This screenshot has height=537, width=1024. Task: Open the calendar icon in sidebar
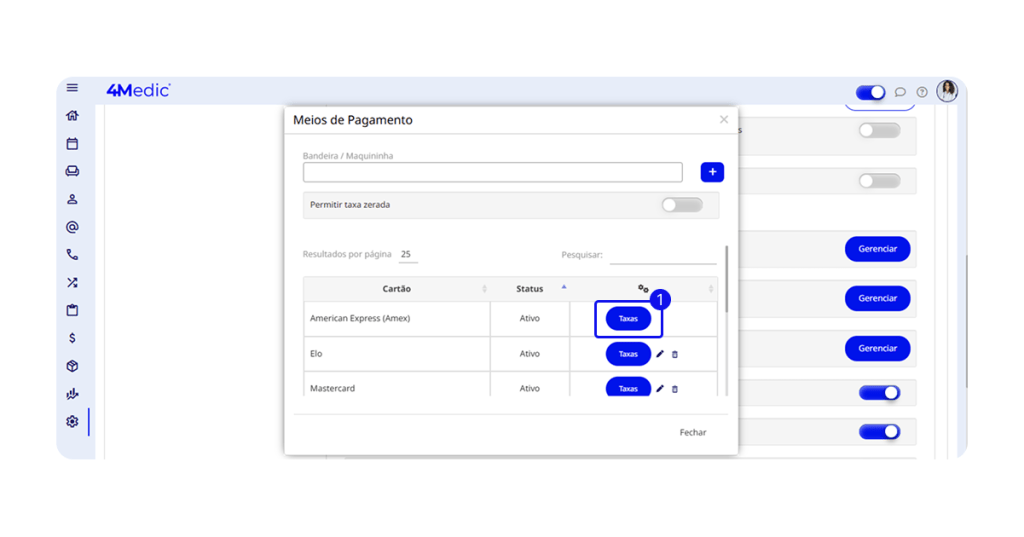72,144
